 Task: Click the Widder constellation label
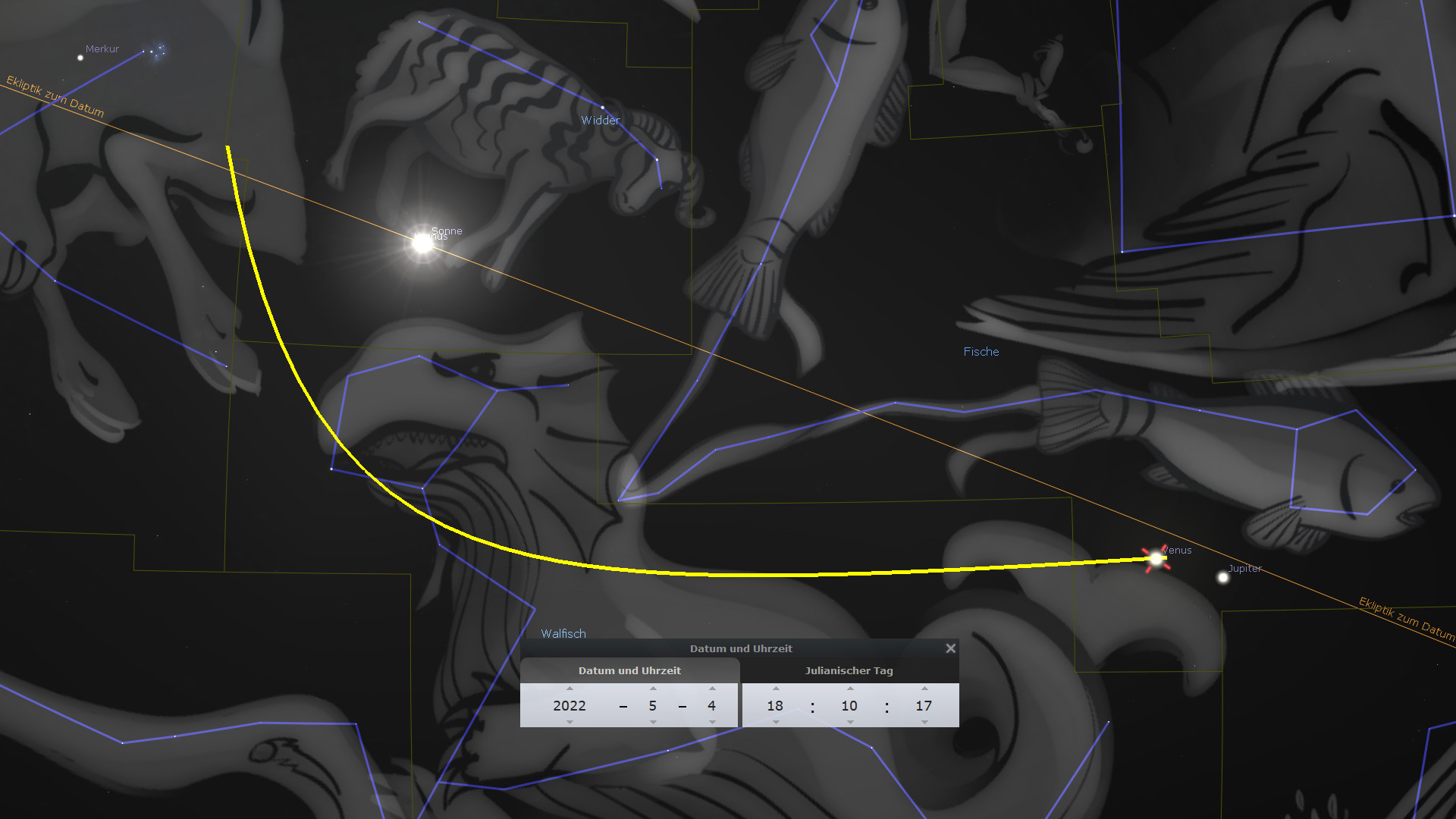[601, 120]
